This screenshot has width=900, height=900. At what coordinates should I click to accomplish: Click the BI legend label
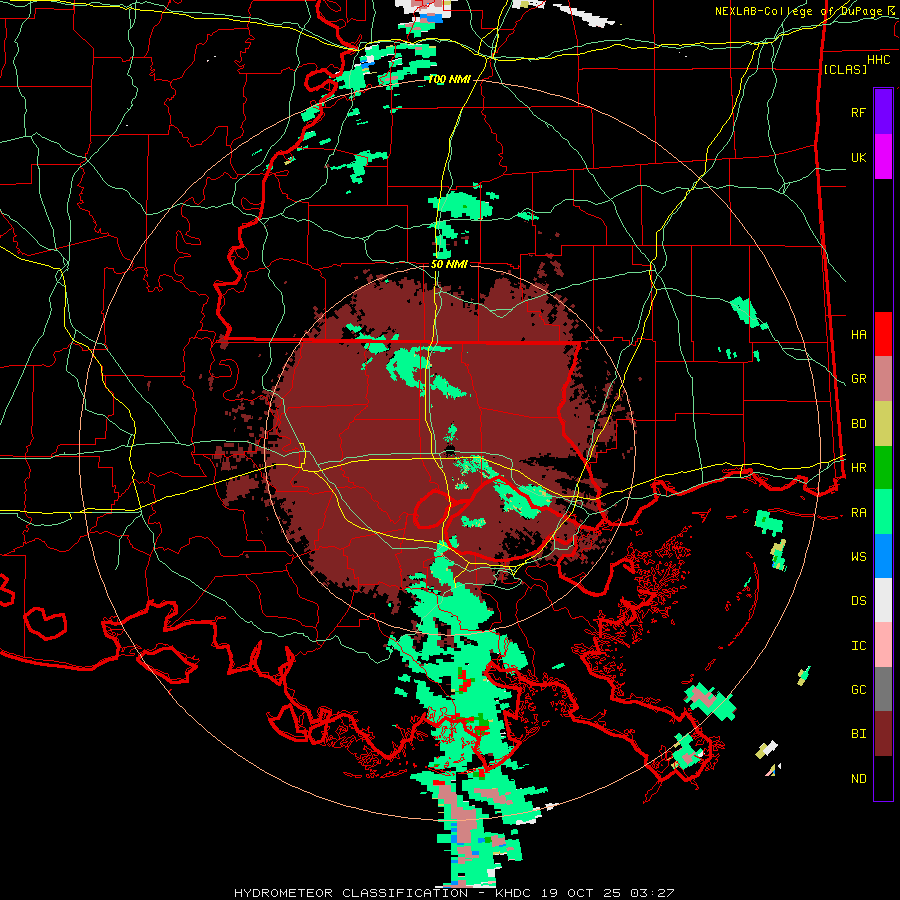(x=858, y=734)
